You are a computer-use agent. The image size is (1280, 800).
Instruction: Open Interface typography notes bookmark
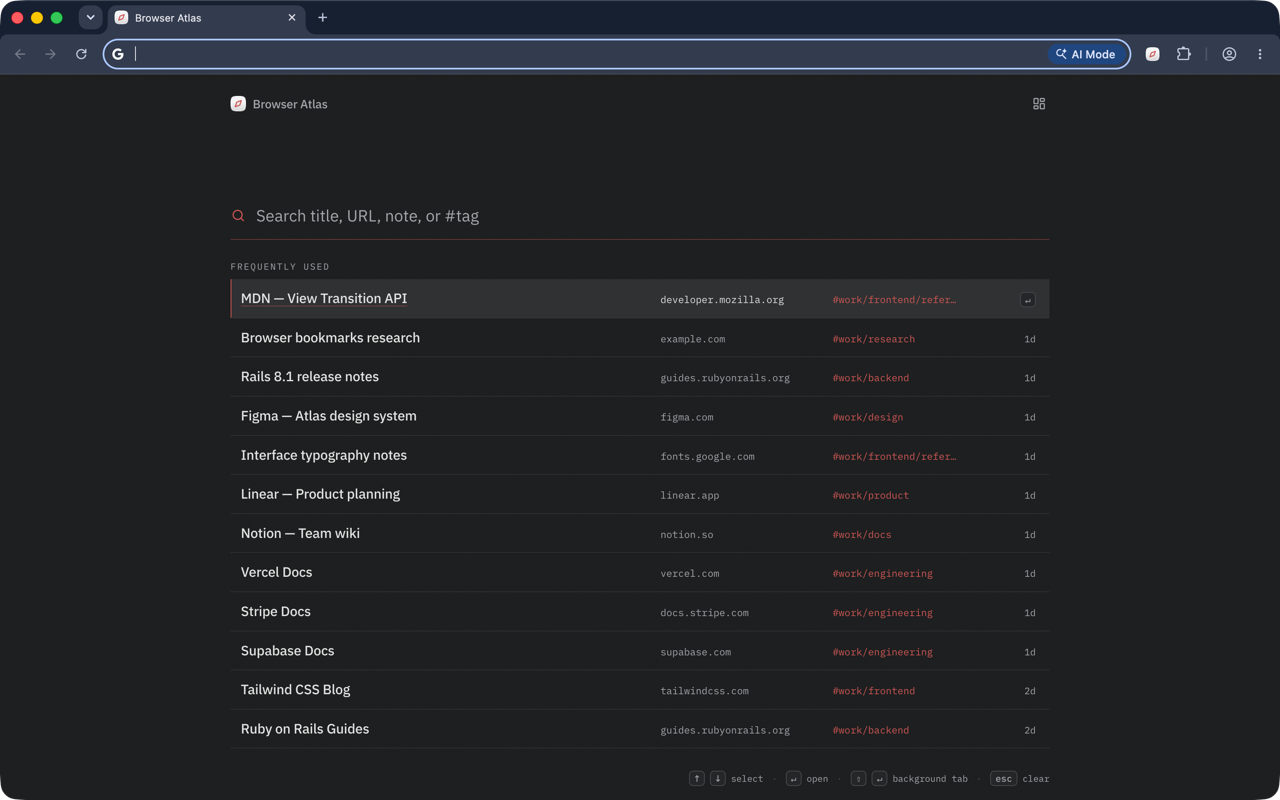point(640,455)
